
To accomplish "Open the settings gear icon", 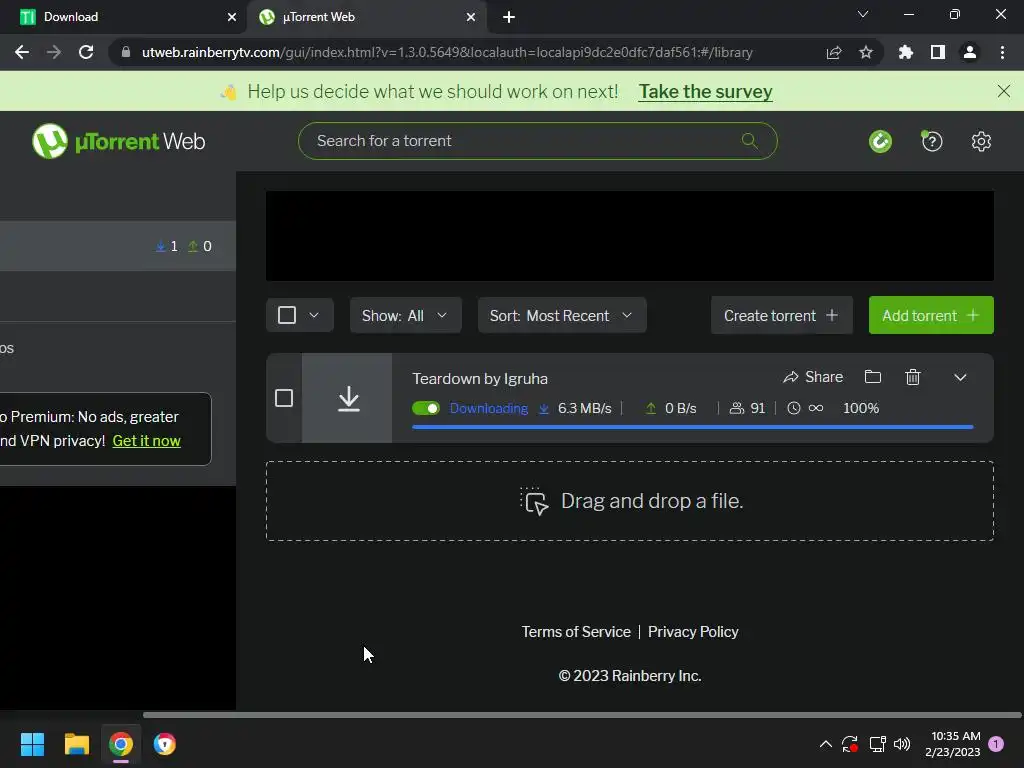I will 981,141.
